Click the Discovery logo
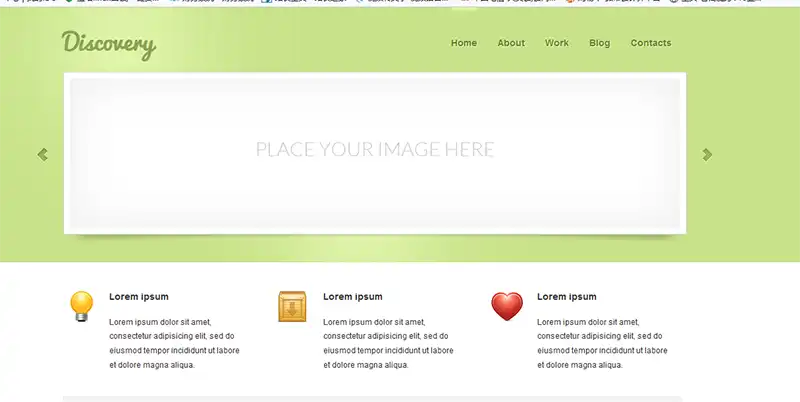 (x=109, y=44)
